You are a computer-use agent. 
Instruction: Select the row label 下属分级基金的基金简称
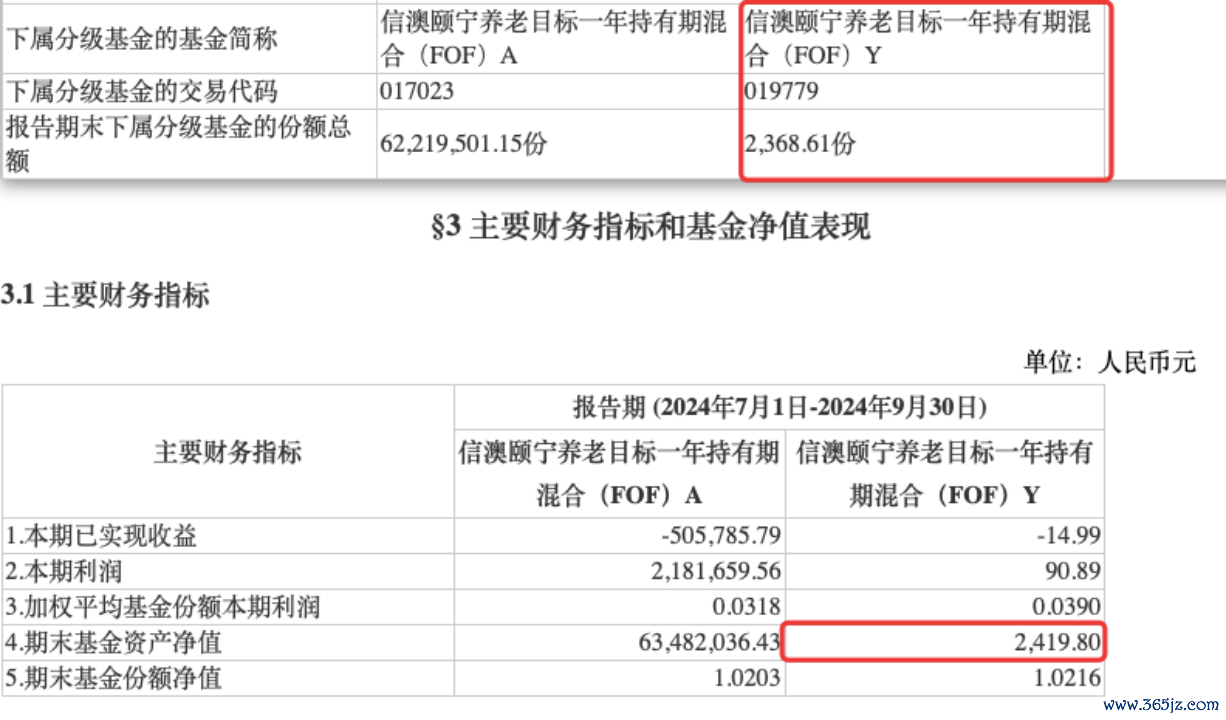(142, 39)
